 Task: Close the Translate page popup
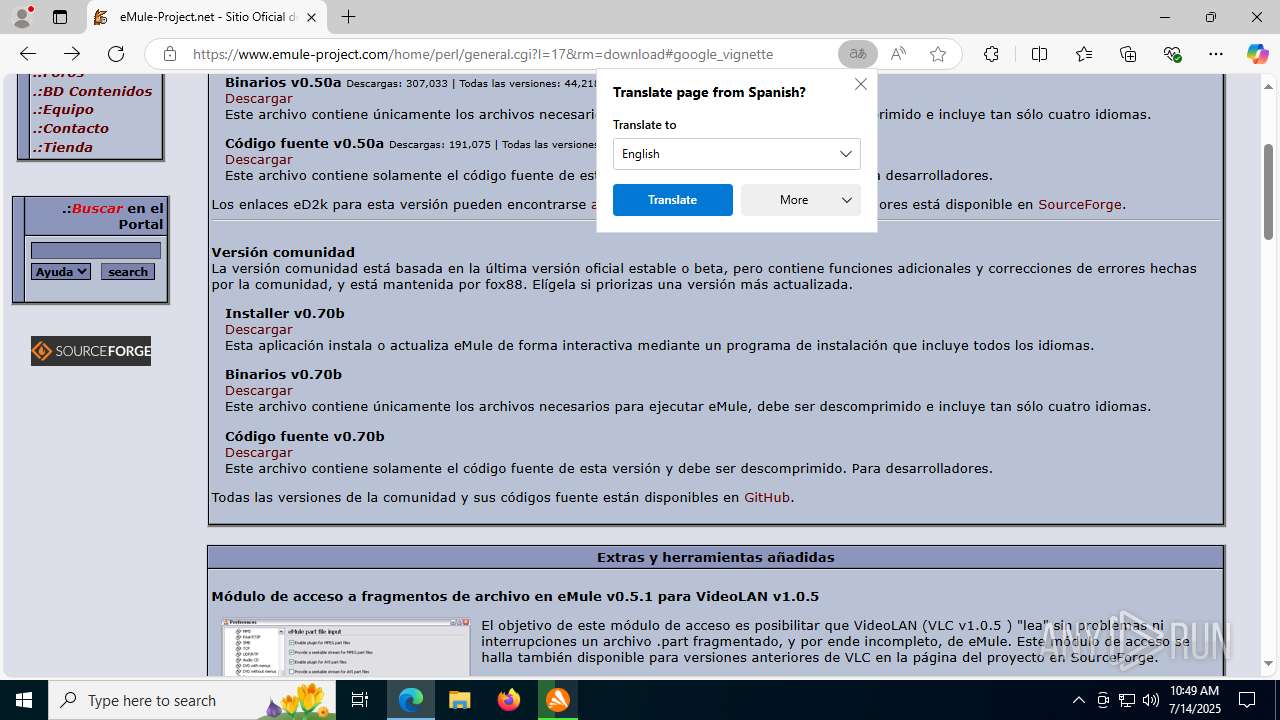pos(861,84)
